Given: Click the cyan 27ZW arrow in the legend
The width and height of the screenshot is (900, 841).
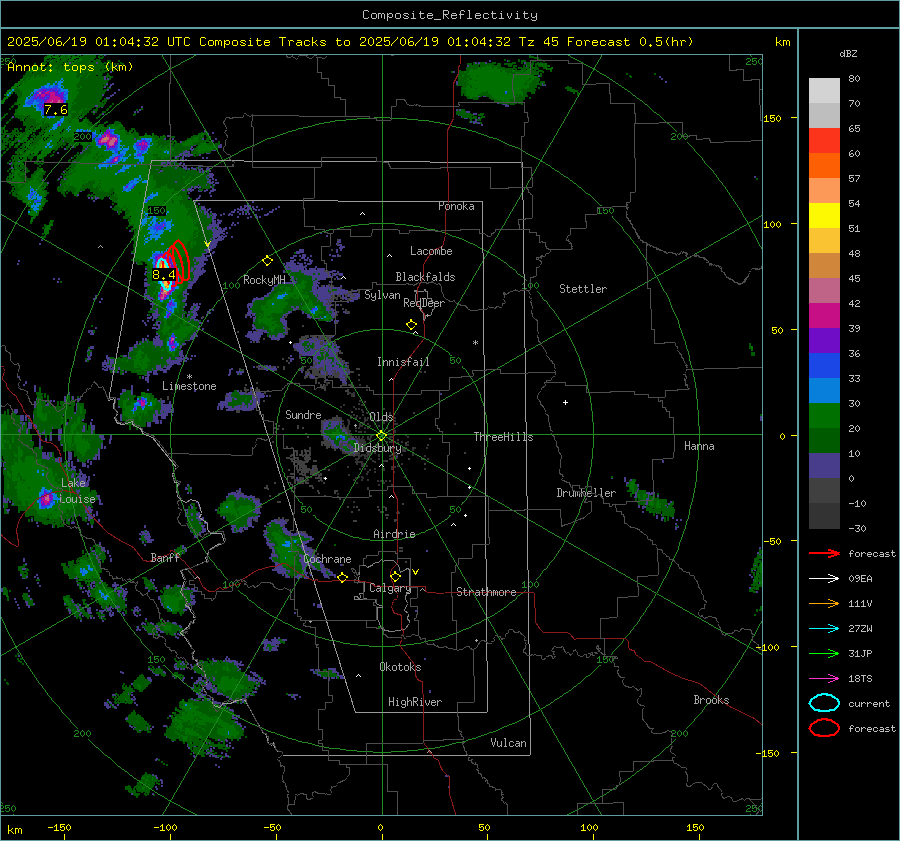Looking at the screenshot, I should pyautogui.click(x=824, y=629).
